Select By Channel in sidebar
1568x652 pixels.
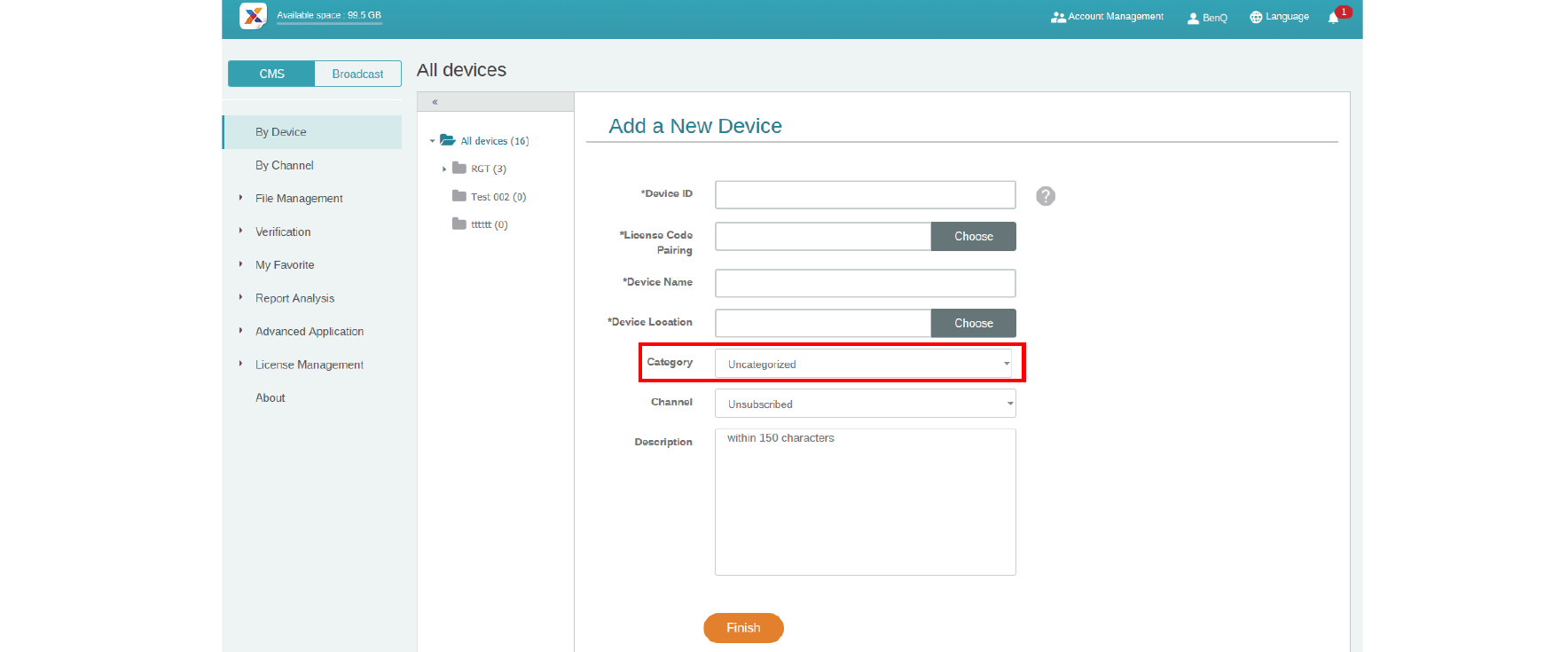(x=284, y=165)
